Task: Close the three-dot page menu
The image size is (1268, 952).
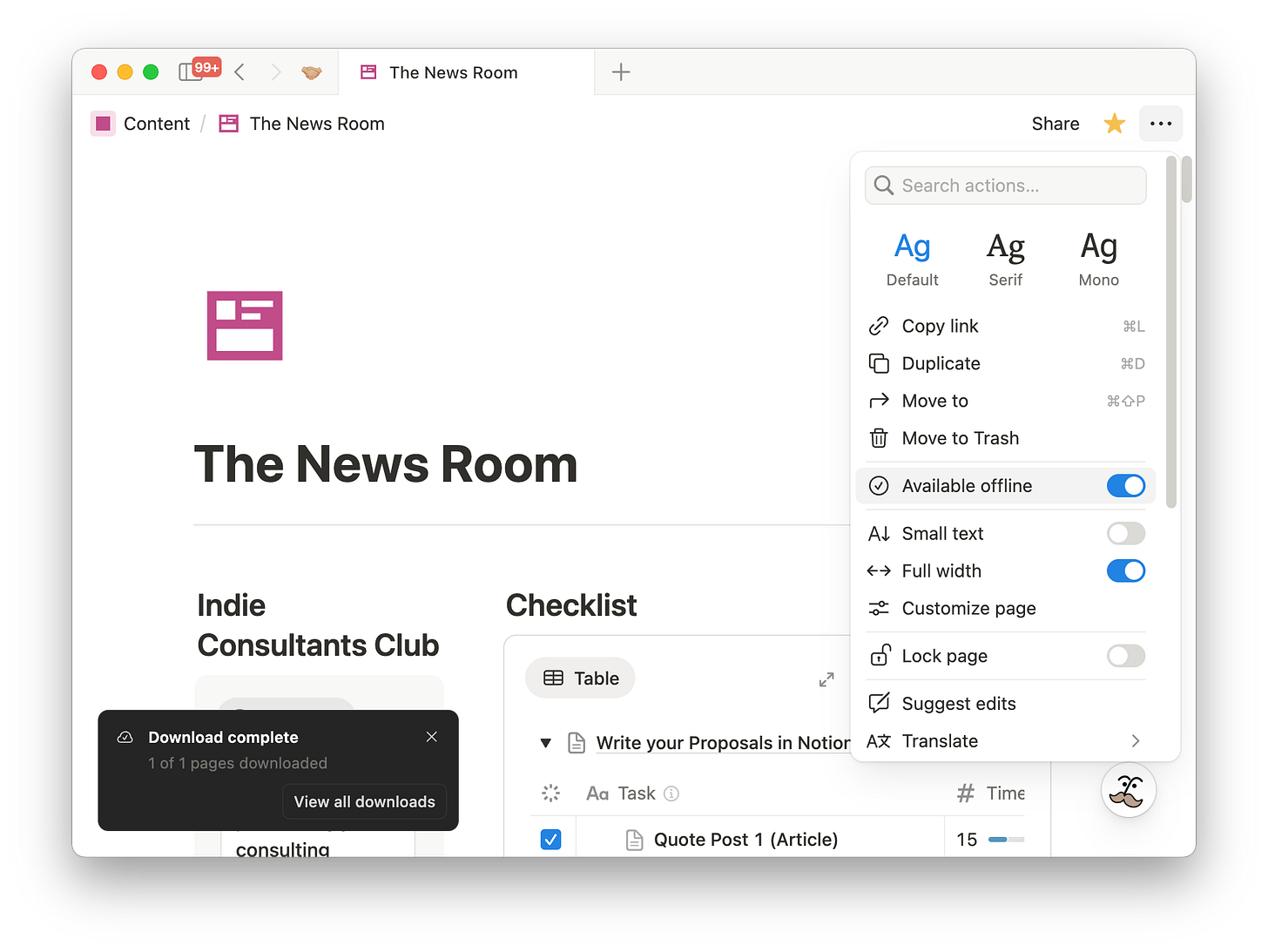Action: pyautogui.click(x=1161, y=124)
